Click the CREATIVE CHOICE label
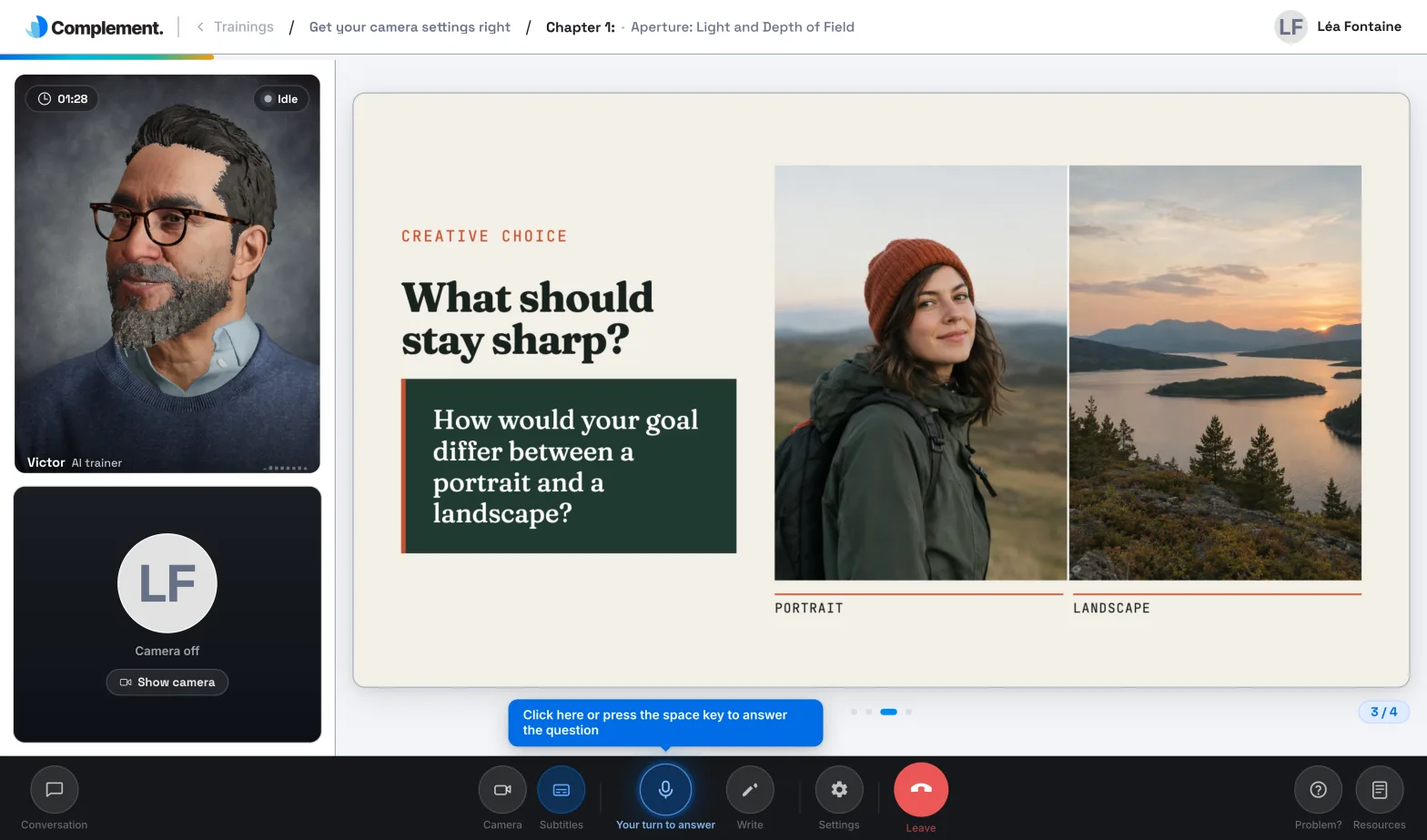Screen dimensions: 1427x840 (484, 237)
